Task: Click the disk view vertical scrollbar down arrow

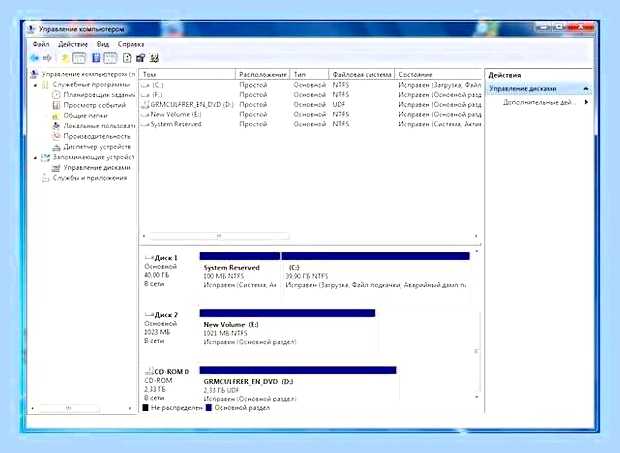Action: tap(477, 396)
